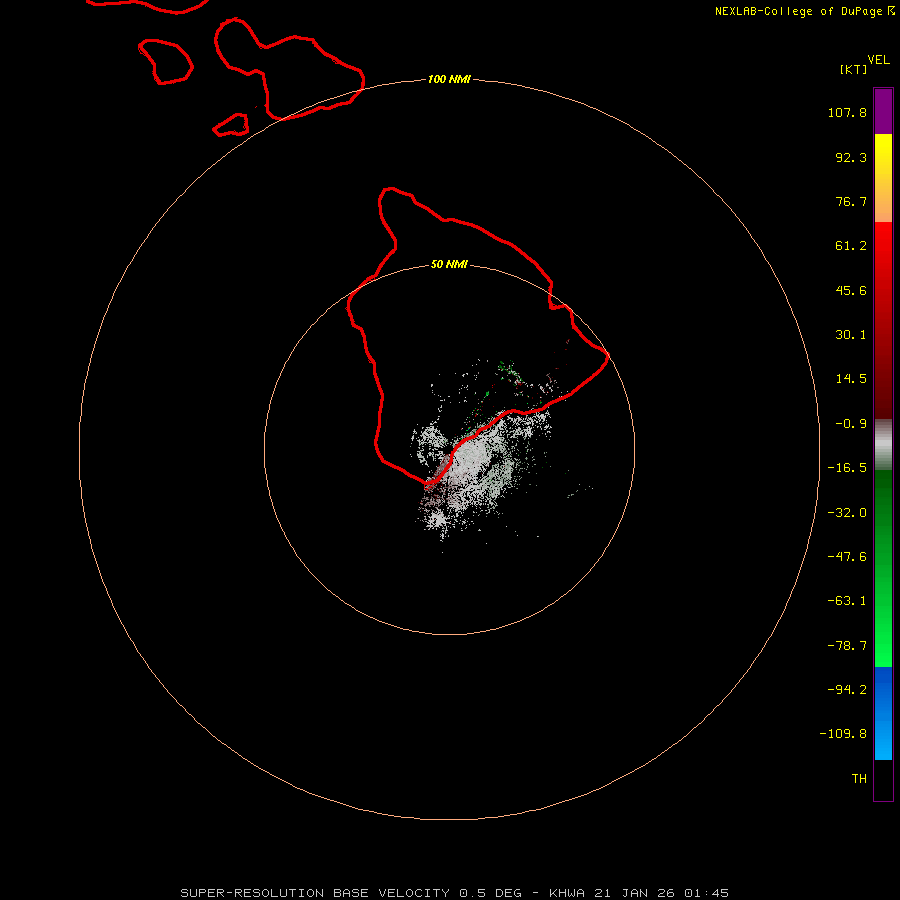Click the 92.3 legend value
The height and width of the screenshot is (900, 900).
pos(851,157)
